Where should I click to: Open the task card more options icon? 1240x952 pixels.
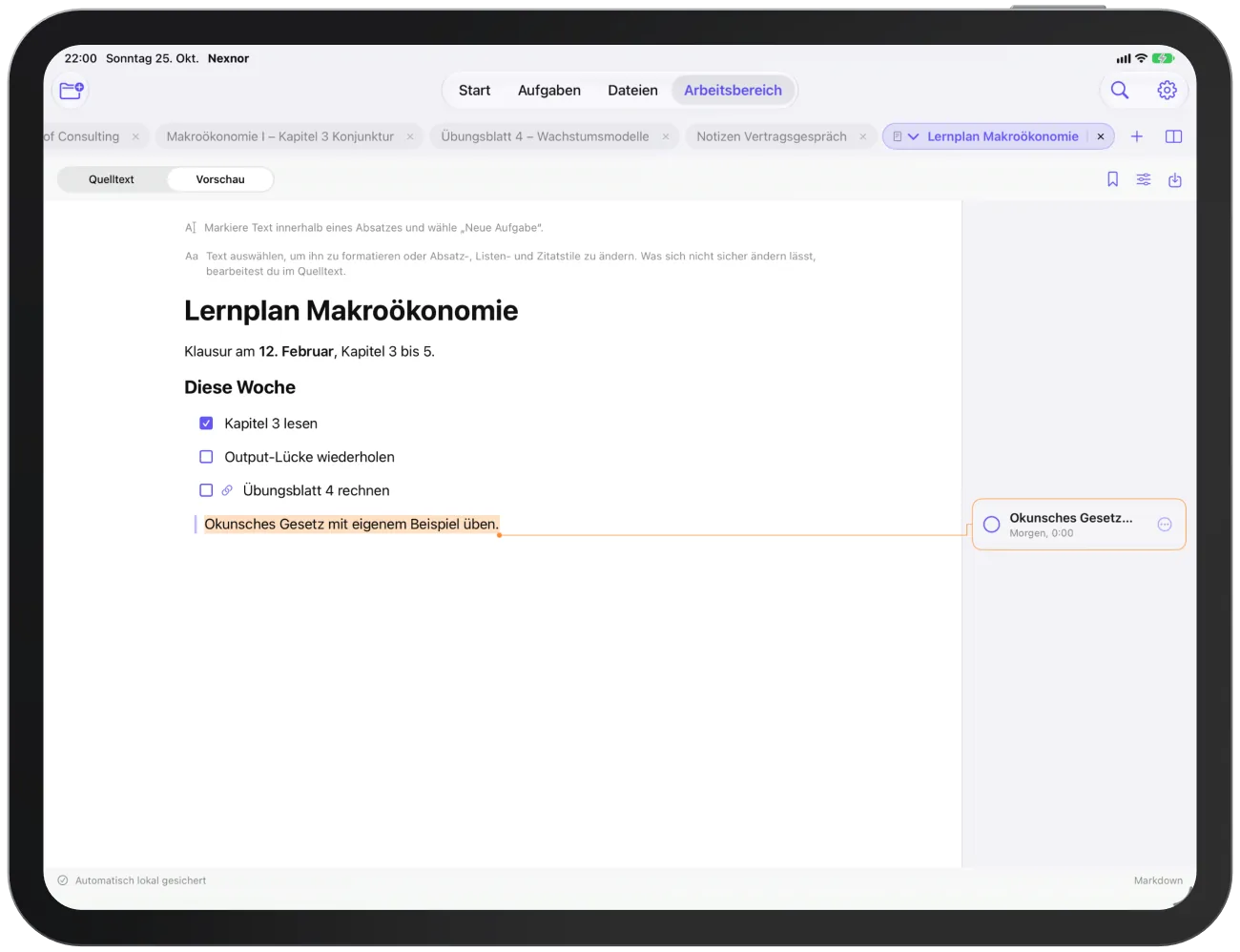1165,525
